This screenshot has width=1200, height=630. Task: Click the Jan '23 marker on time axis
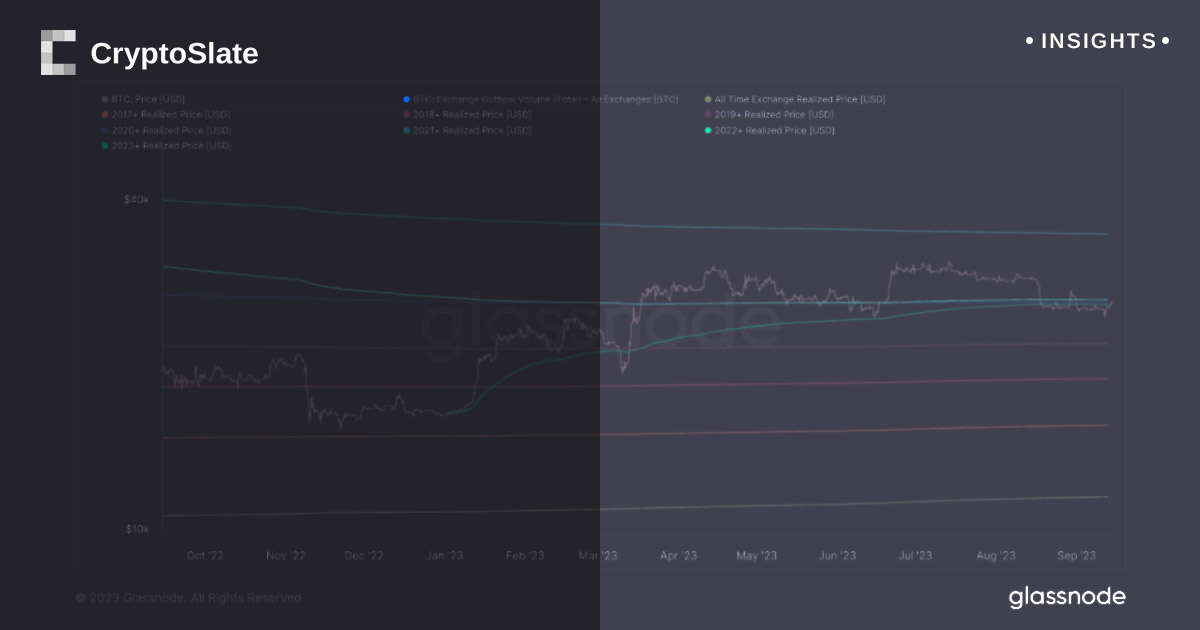(444, 556)
